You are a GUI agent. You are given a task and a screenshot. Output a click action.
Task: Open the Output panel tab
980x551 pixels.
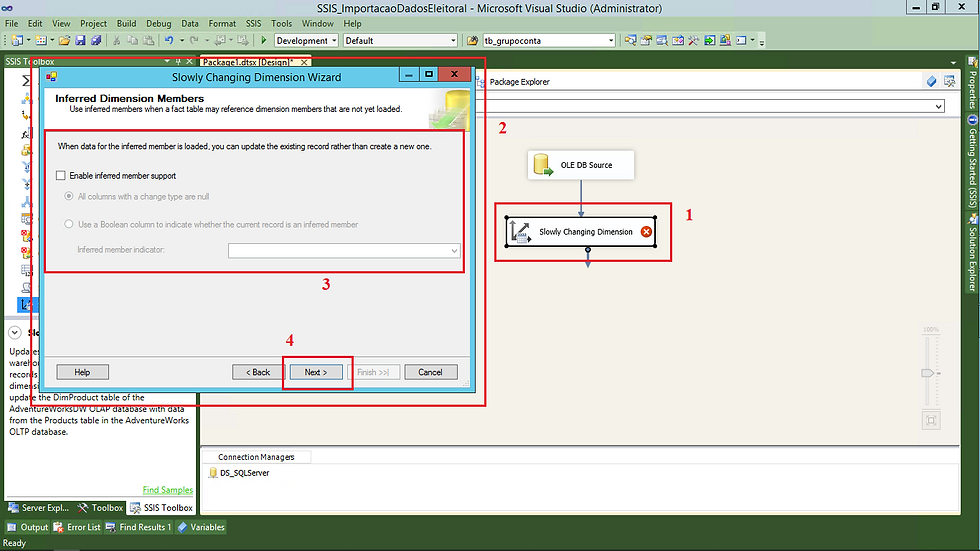(28, 527)
